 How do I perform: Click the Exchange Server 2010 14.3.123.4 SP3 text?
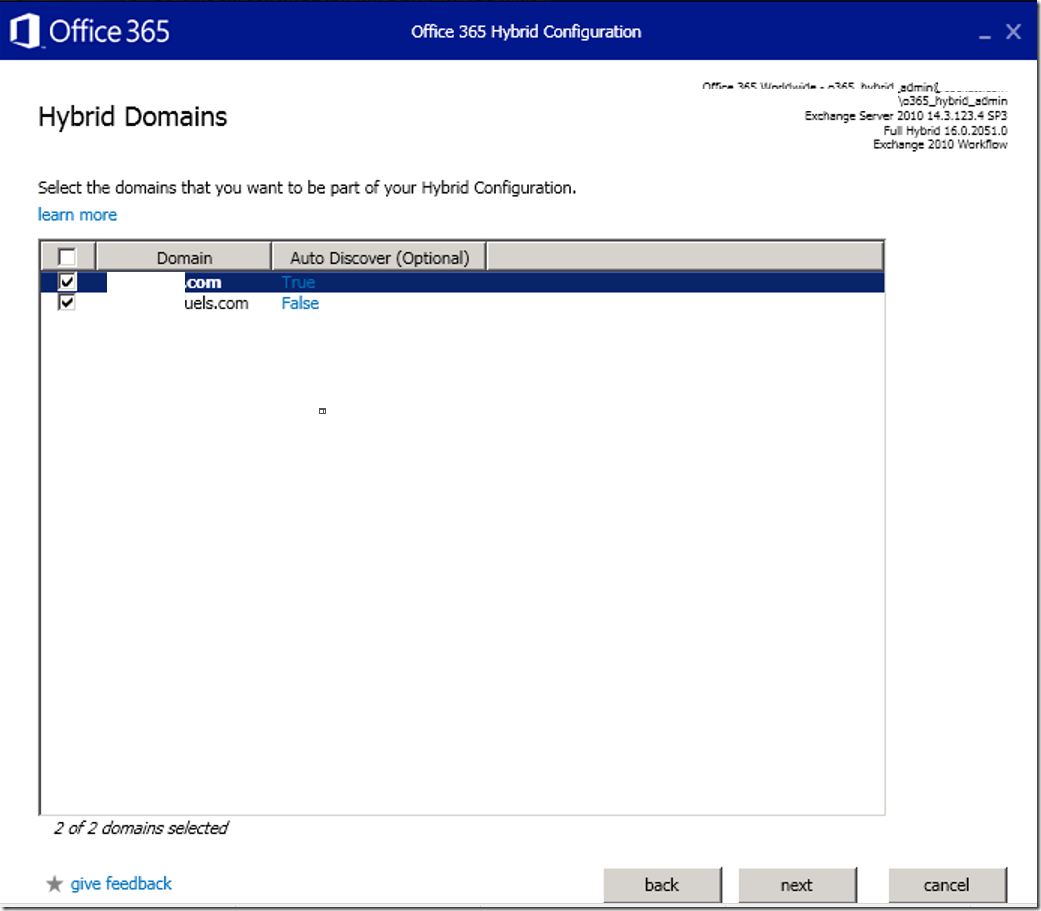(x=906, y=116)
